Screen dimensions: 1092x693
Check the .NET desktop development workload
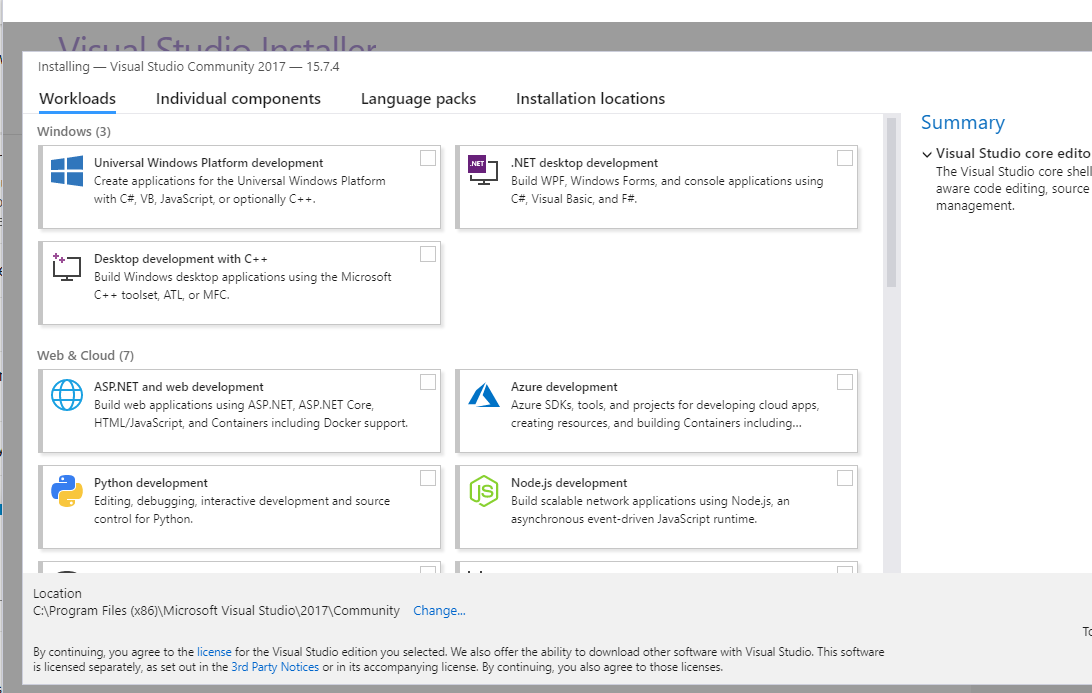tap(845, 158)
